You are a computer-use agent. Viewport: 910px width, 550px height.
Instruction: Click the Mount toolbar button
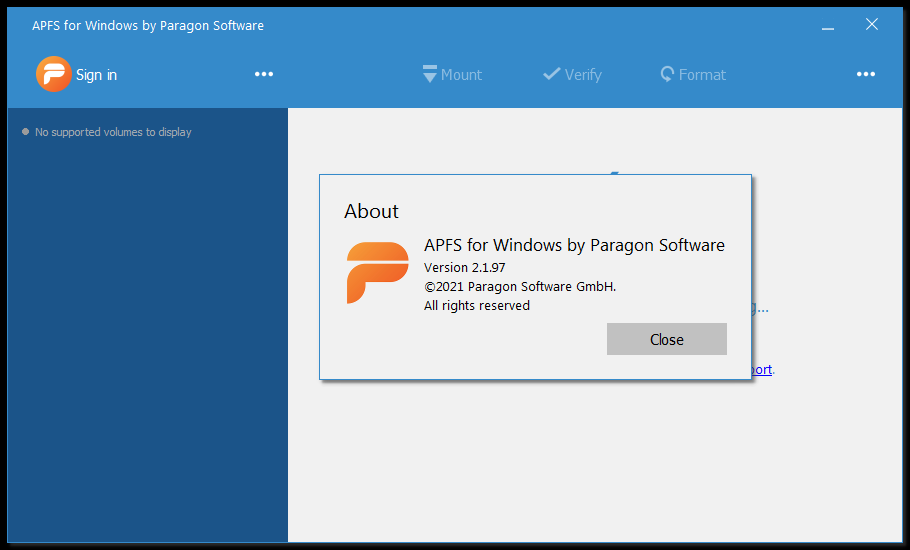[453, 74]
